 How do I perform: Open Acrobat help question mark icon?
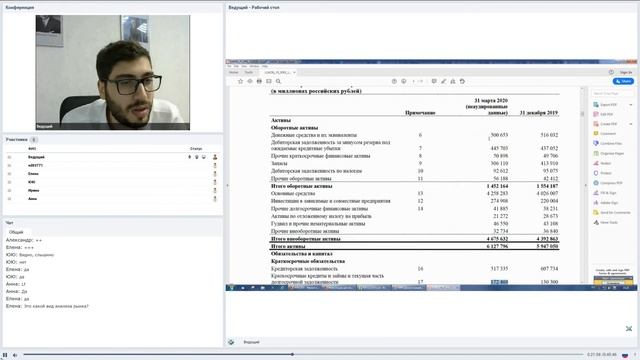pos(611,72)
